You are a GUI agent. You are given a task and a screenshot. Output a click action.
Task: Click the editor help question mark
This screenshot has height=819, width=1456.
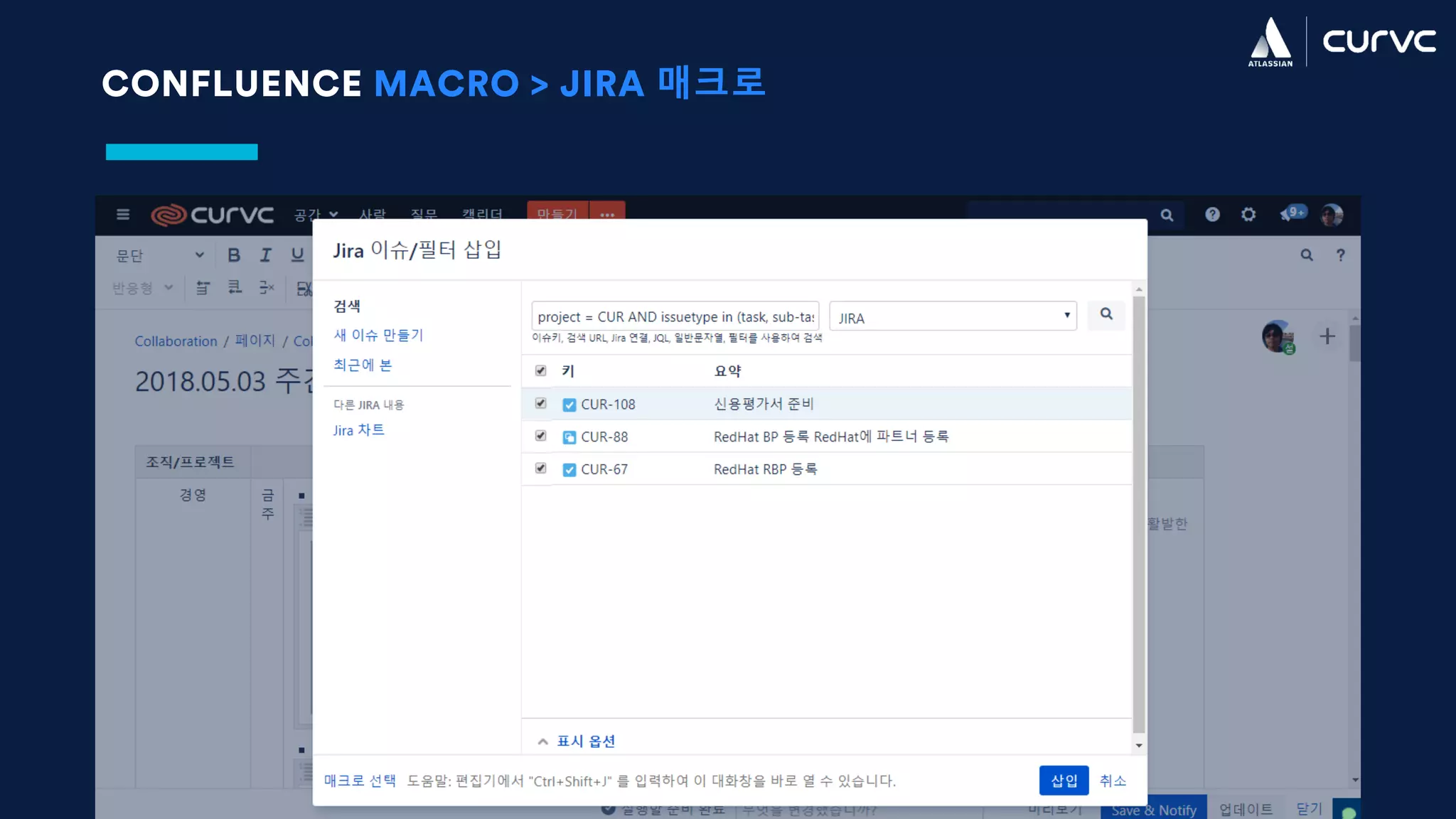(1340, 255)
